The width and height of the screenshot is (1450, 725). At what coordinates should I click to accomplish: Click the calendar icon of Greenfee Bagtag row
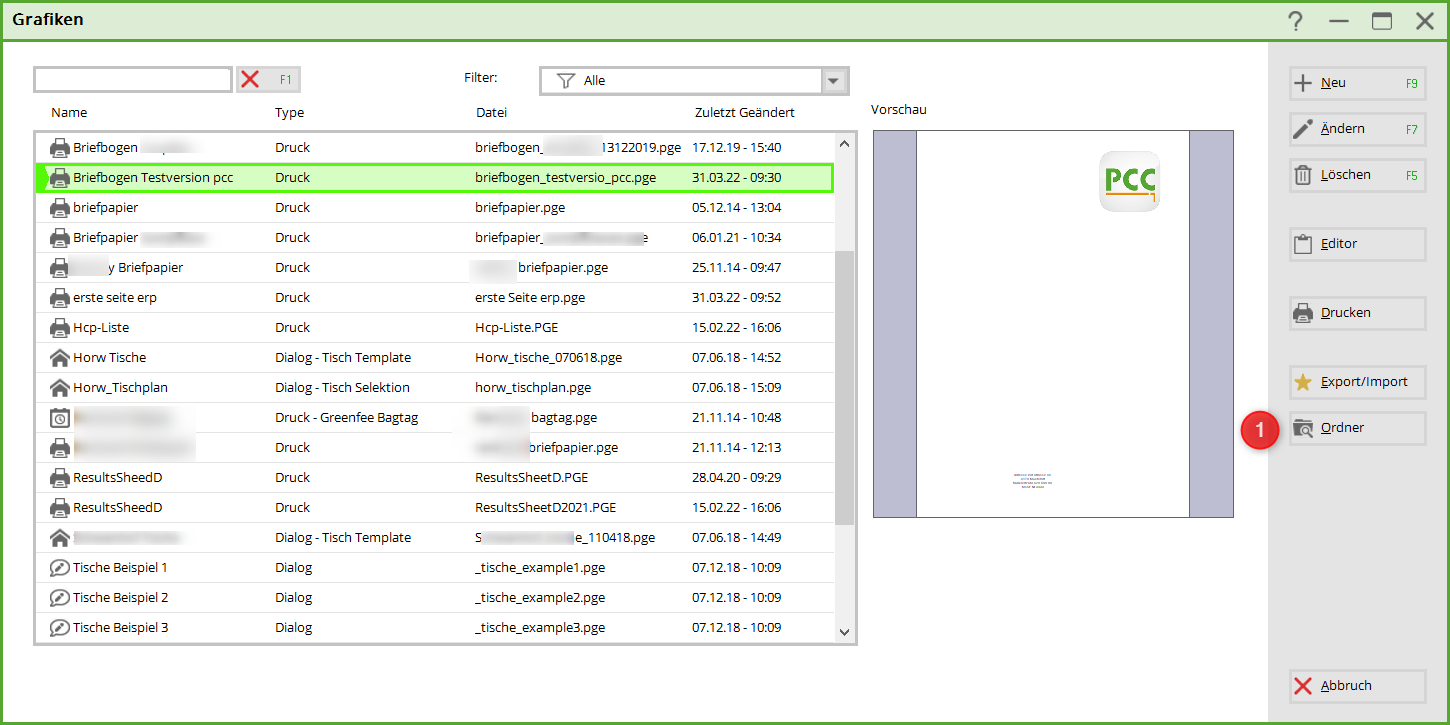(x=59, y=417)
